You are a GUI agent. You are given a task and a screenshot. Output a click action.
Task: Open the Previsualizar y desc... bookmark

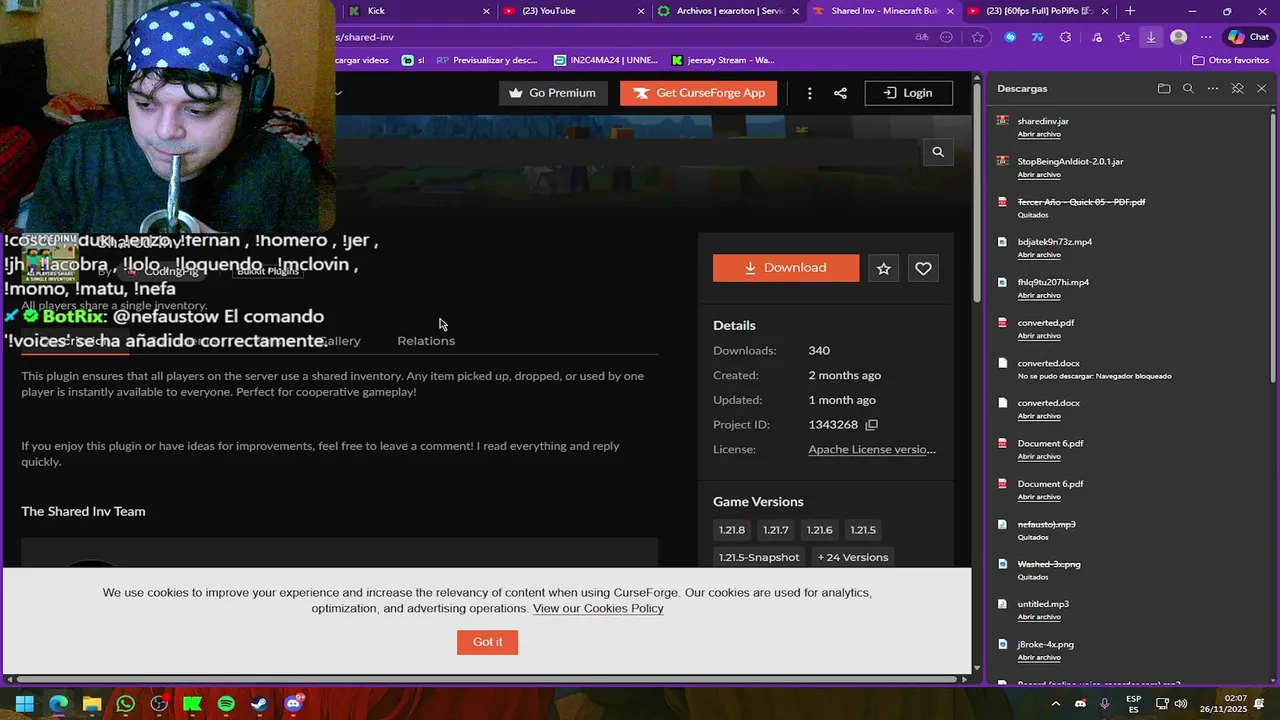487,60
